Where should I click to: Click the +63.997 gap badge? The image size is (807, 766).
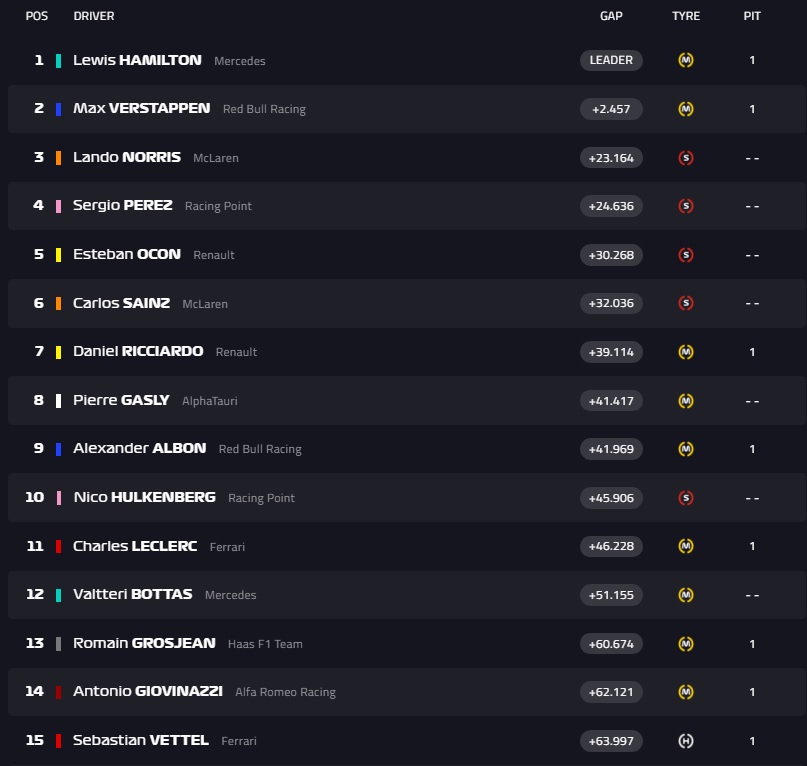coord(611,741)
